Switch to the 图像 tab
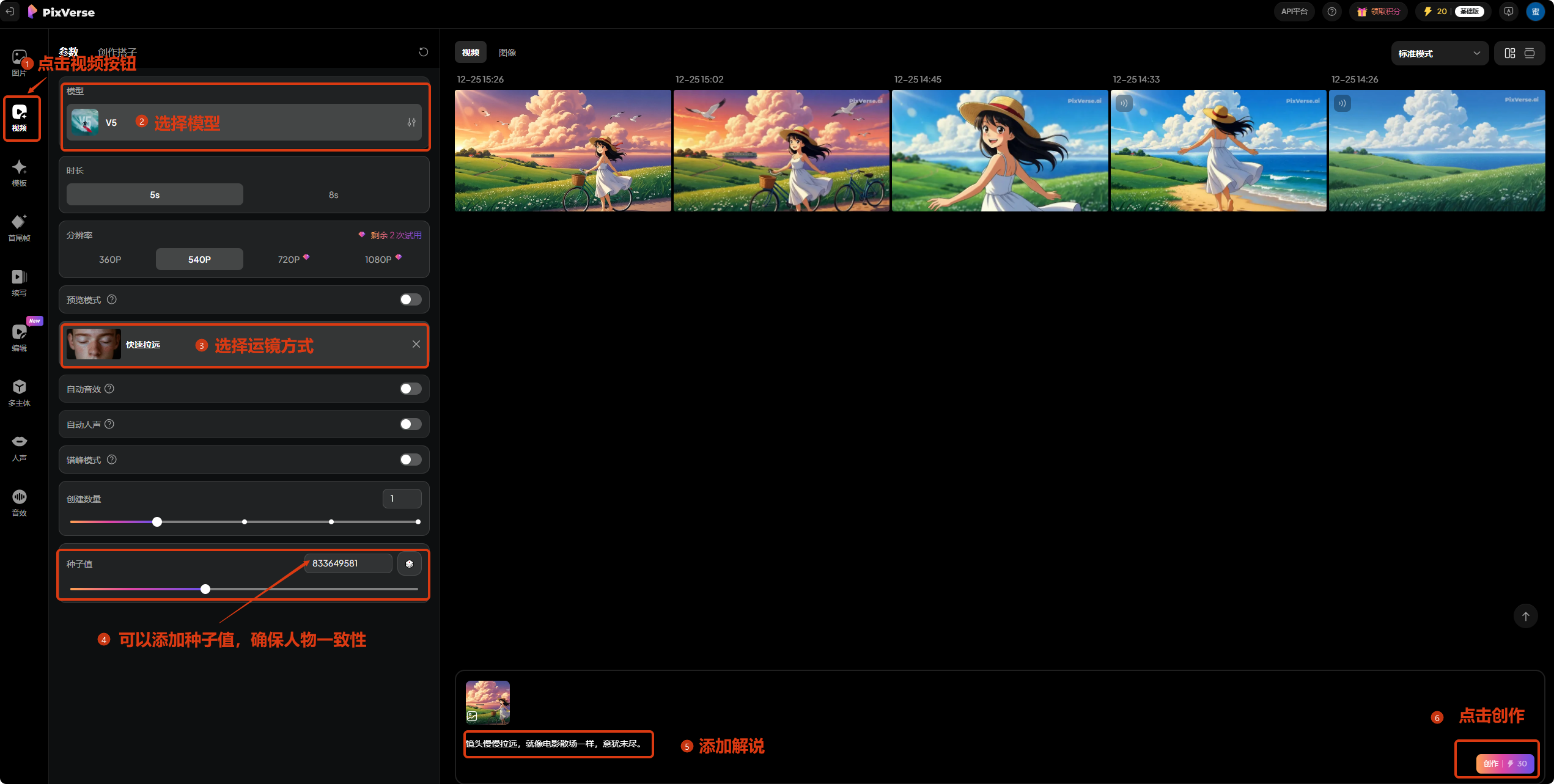Image resolution: width=1554 pixels, height=784 pixels. click(507, 53)
